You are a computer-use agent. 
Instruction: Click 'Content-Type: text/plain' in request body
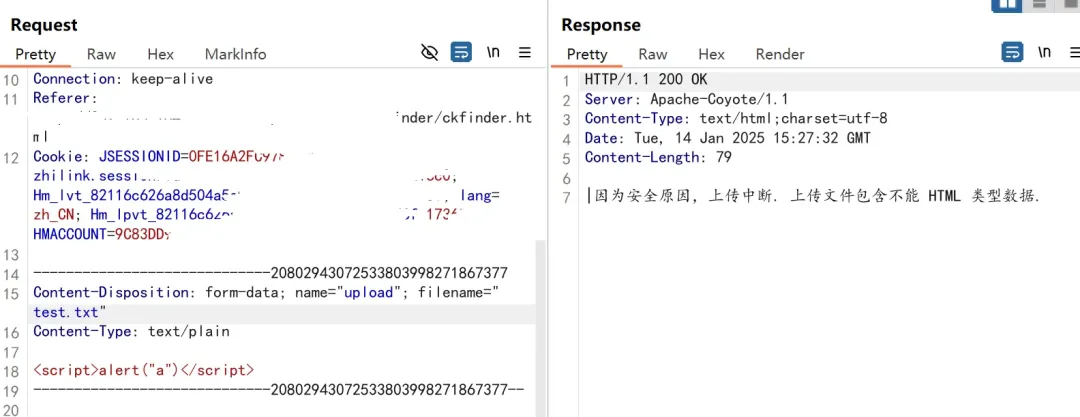(x=132, y=332)
